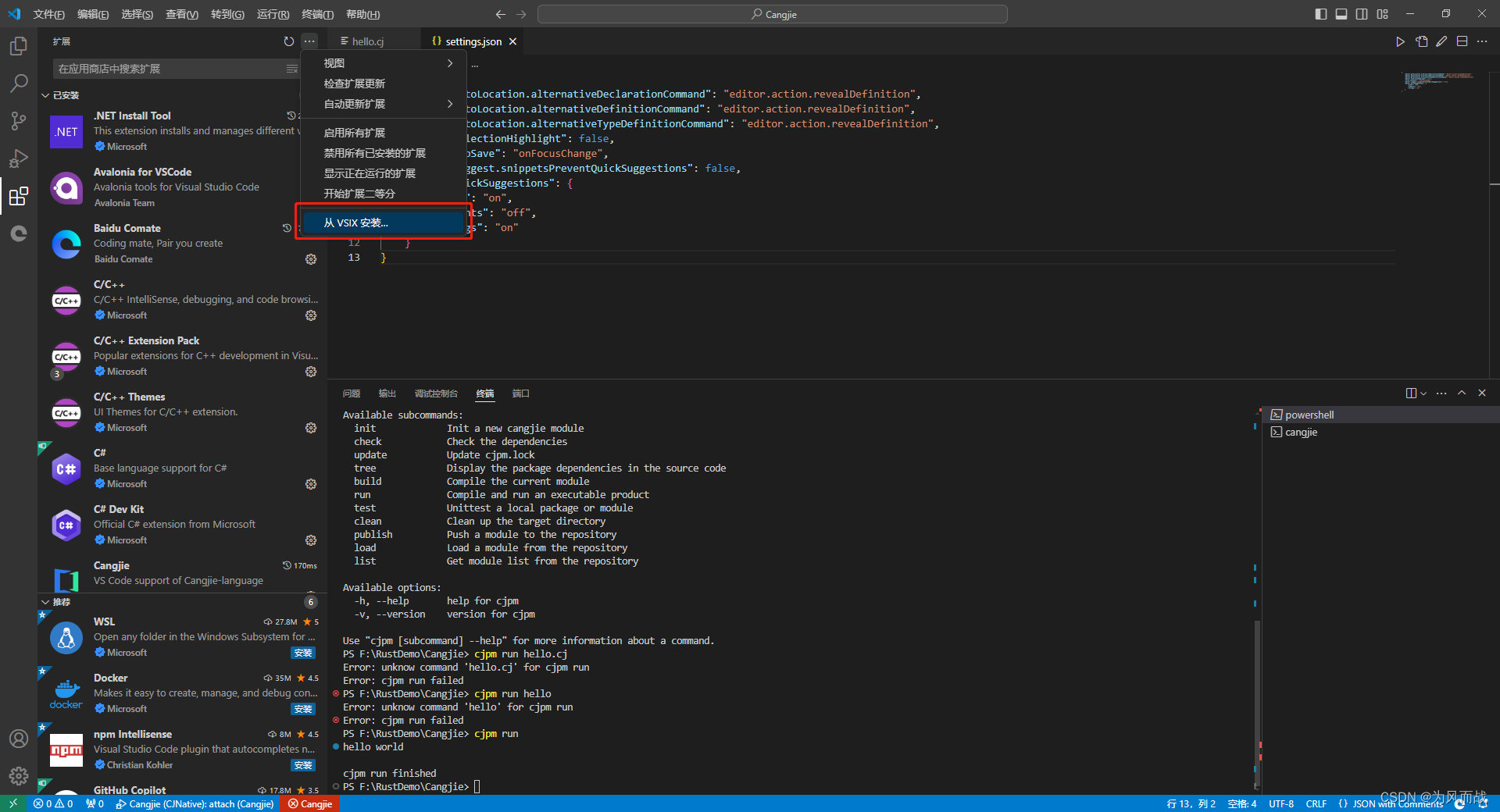Open the Accounts icon in activity bar
This screenshot has height=812, width=1500.
[19, 739]
